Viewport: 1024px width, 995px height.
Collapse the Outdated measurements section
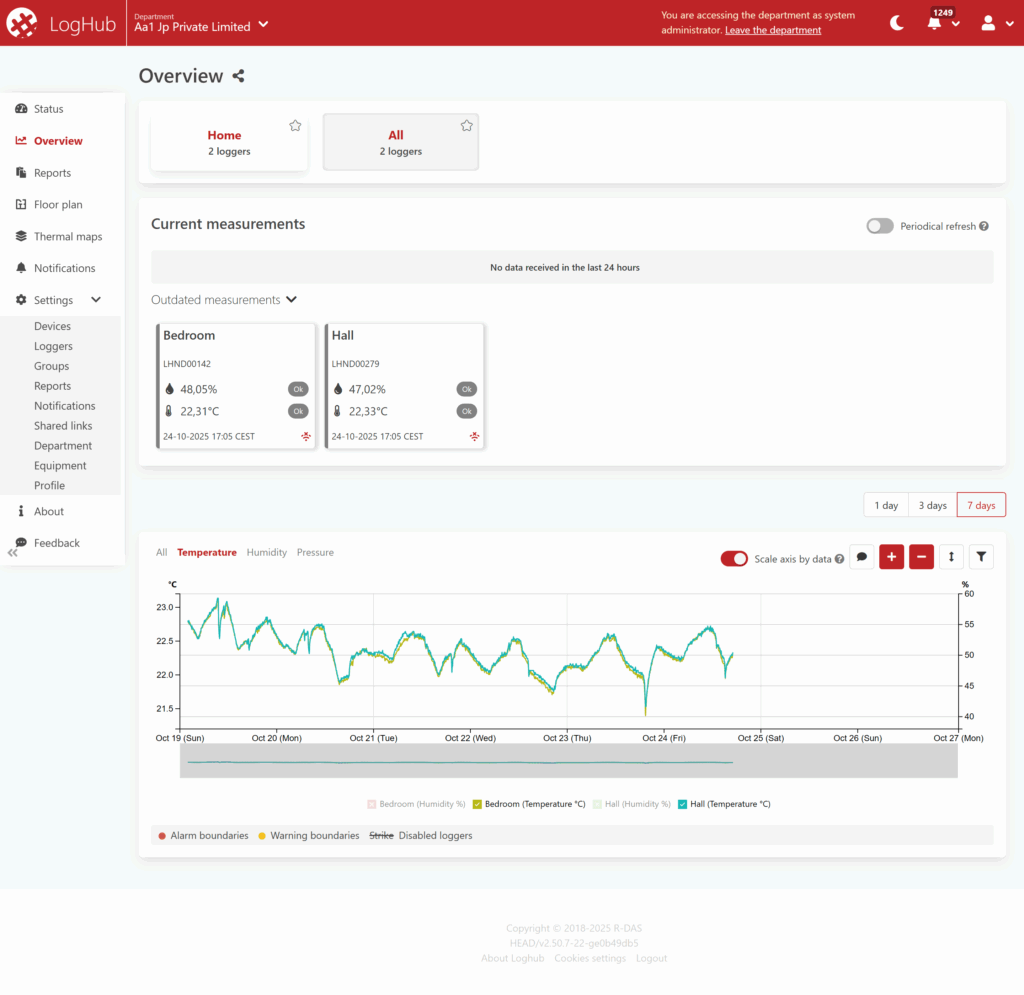click(291, 299)
